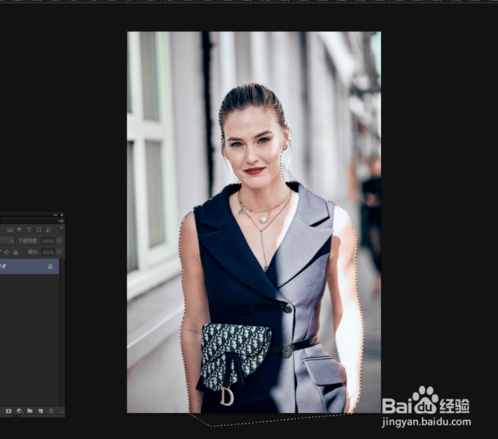Toggle lock position (move arrows) icon
Screen dimensions: 498x439
(x=7, y=252)
